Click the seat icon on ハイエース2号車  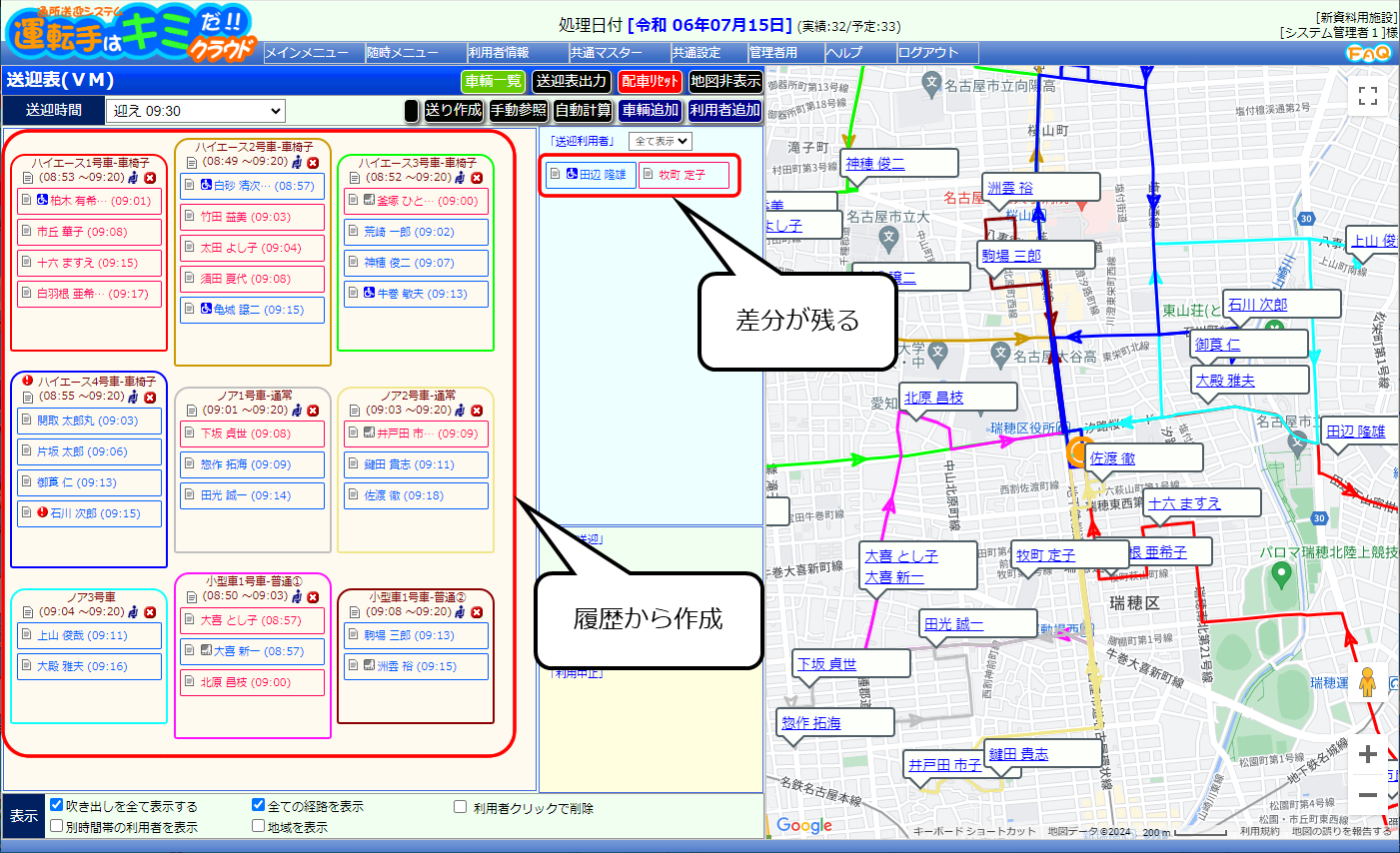pyautogui.click(x=298, y=162)
